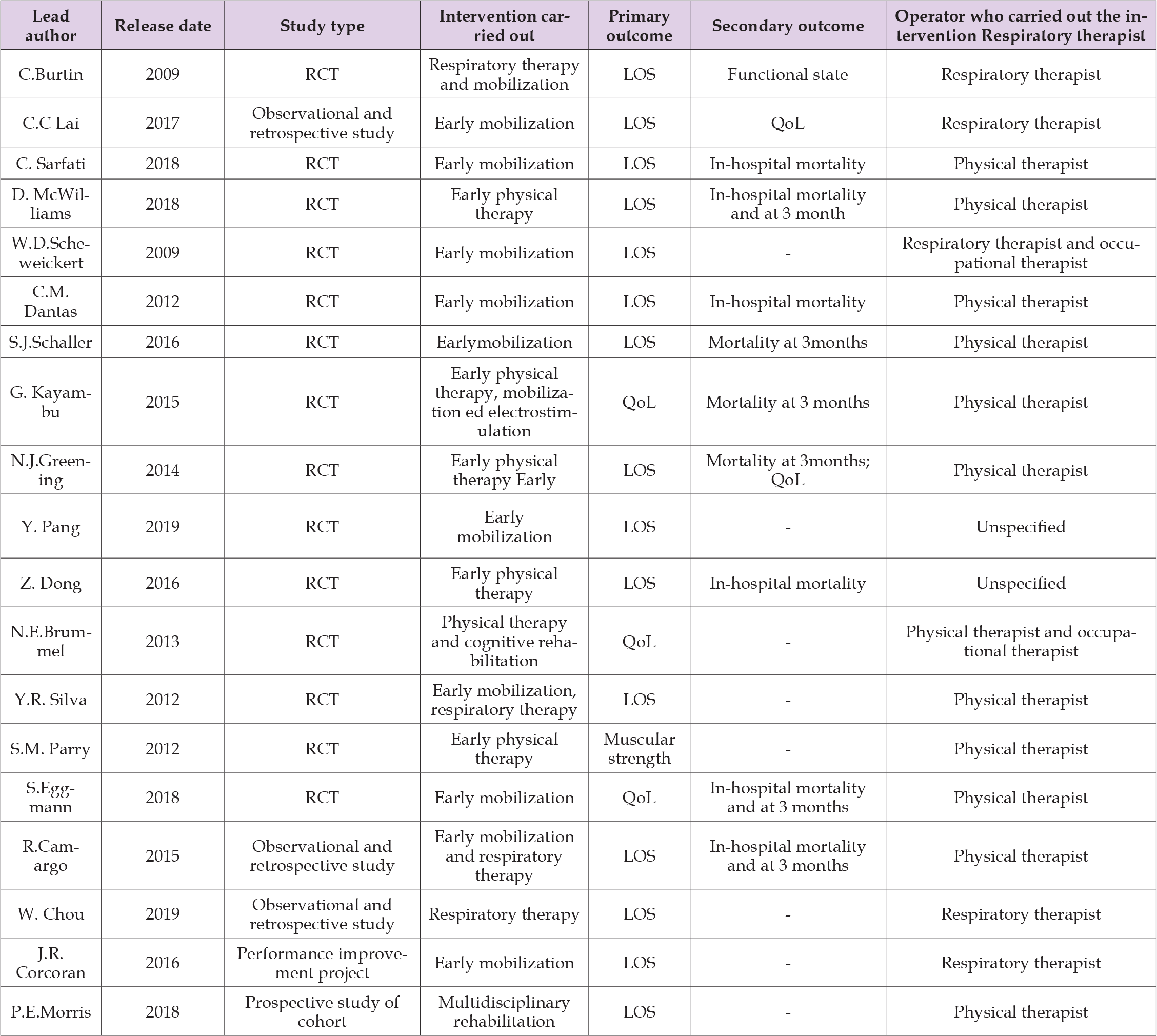
Task: Click the Operator who carried out header
Action: point(1021,26)
